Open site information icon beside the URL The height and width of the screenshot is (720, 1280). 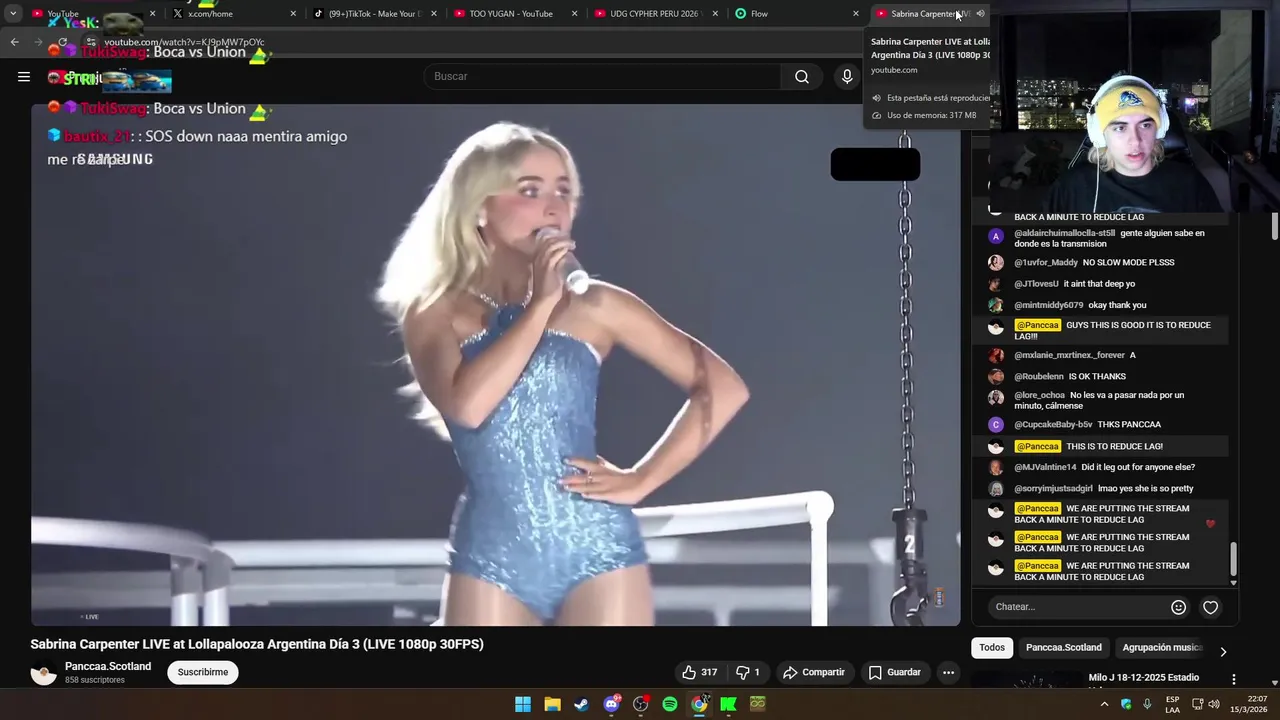tap(90, 42)
